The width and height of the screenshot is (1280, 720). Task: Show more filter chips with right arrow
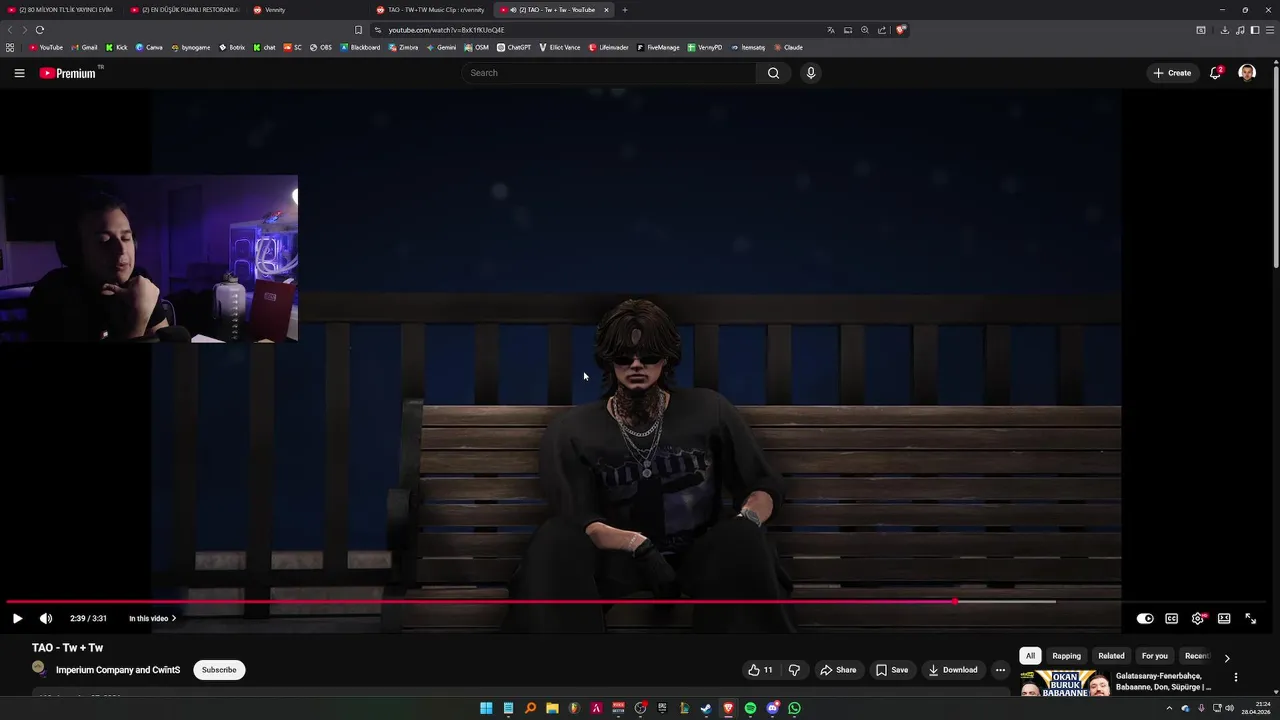tap(1227, 657)
